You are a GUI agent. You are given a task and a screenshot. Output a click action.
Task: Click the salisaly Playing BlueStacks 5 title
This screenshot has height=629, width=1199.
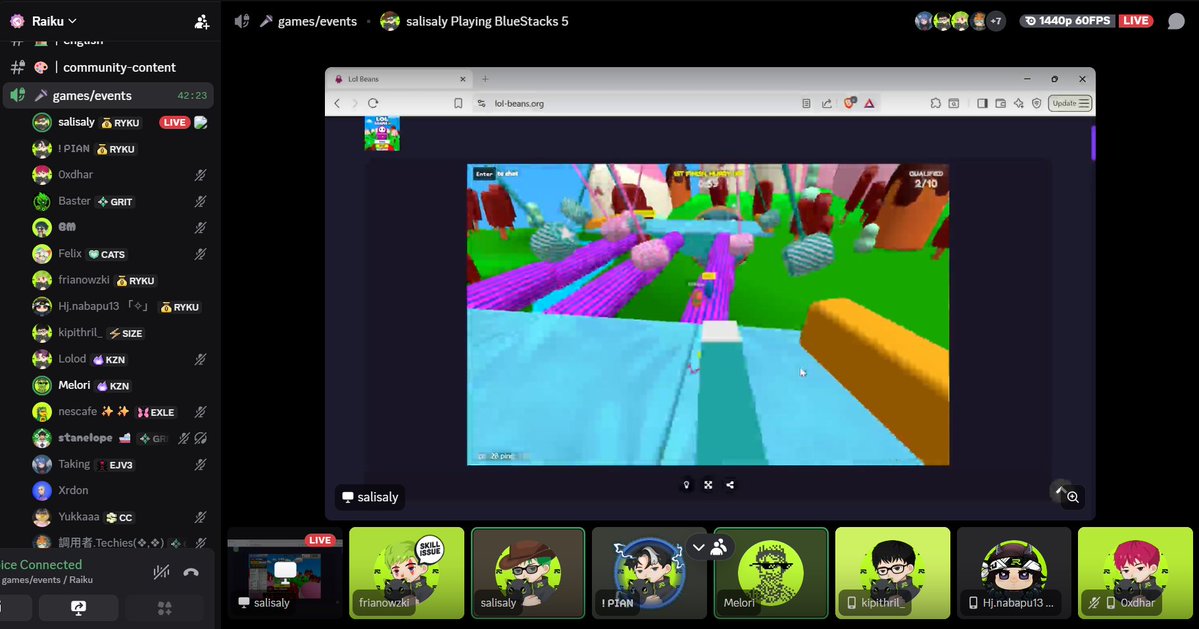487,21
